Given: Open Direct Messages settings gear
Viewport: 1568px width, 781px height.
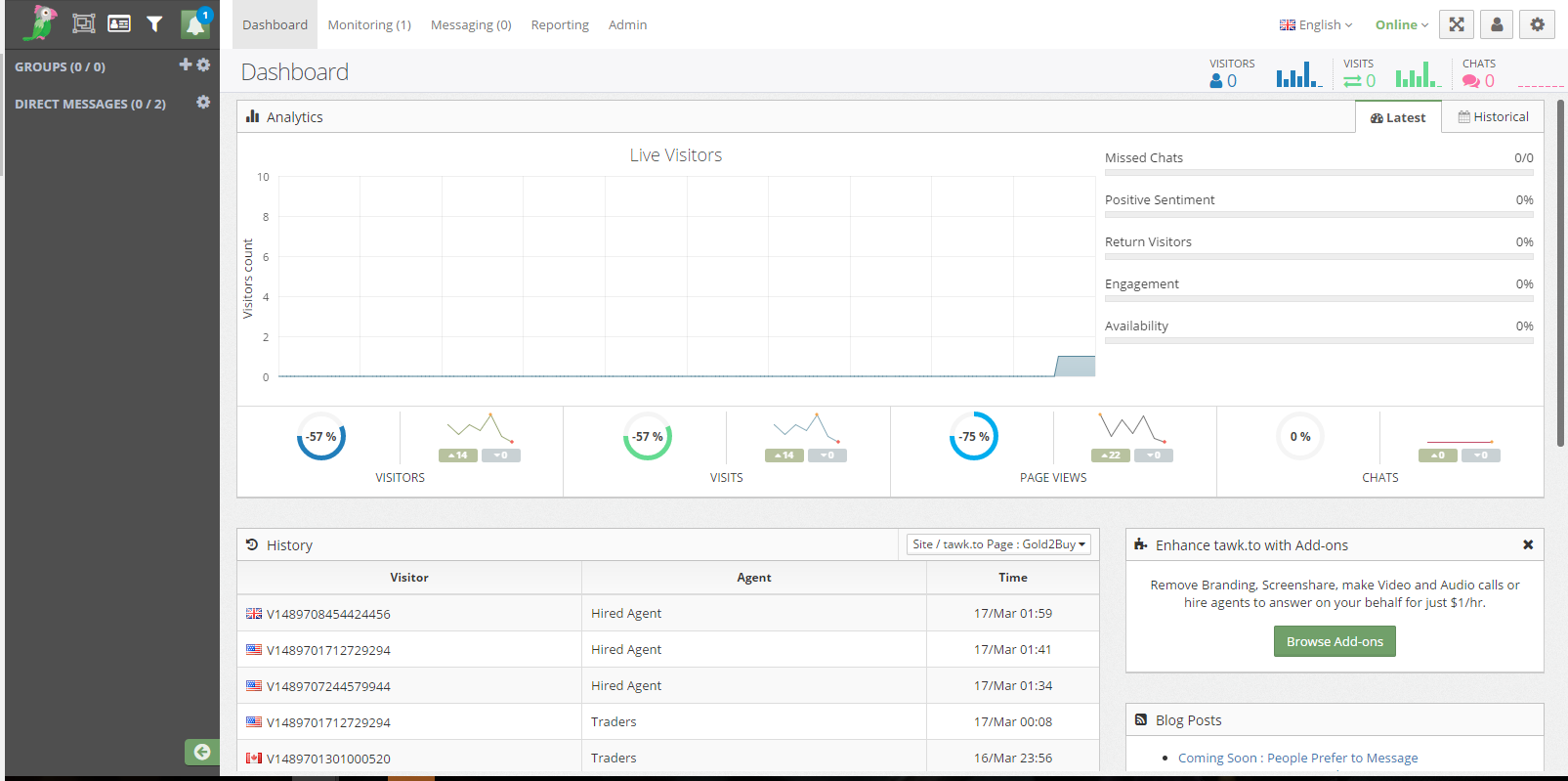Looking at the screenshot, I should 203,102.
